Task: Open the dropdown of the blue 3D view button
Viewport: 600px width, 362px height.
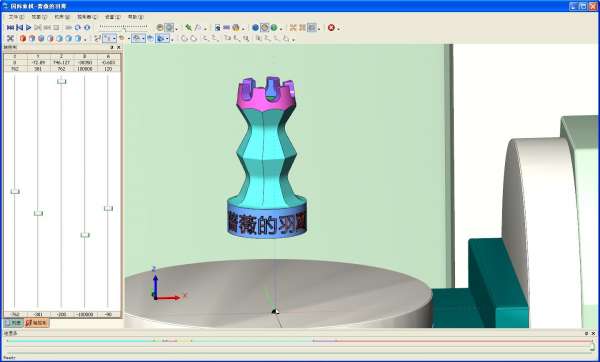Action: [x=168, y=39]
